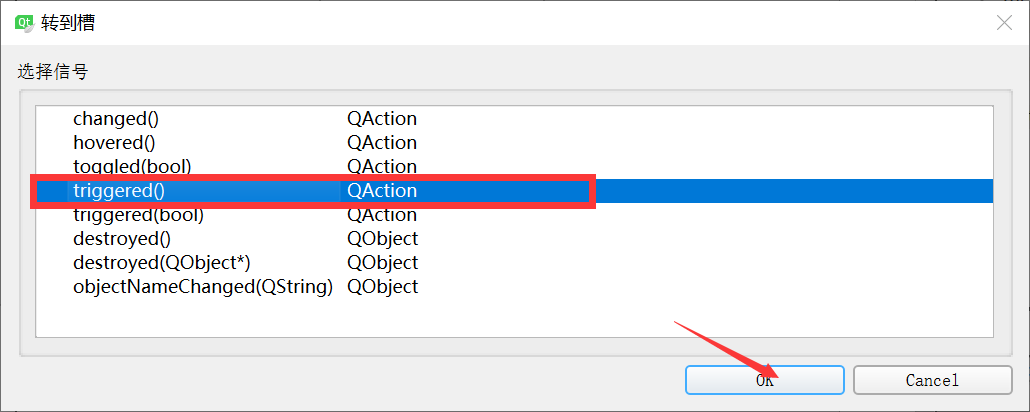Dismiss the dialog with Cancel
The width and height of the screenshot is (1030, 412).
click(932, 380)
